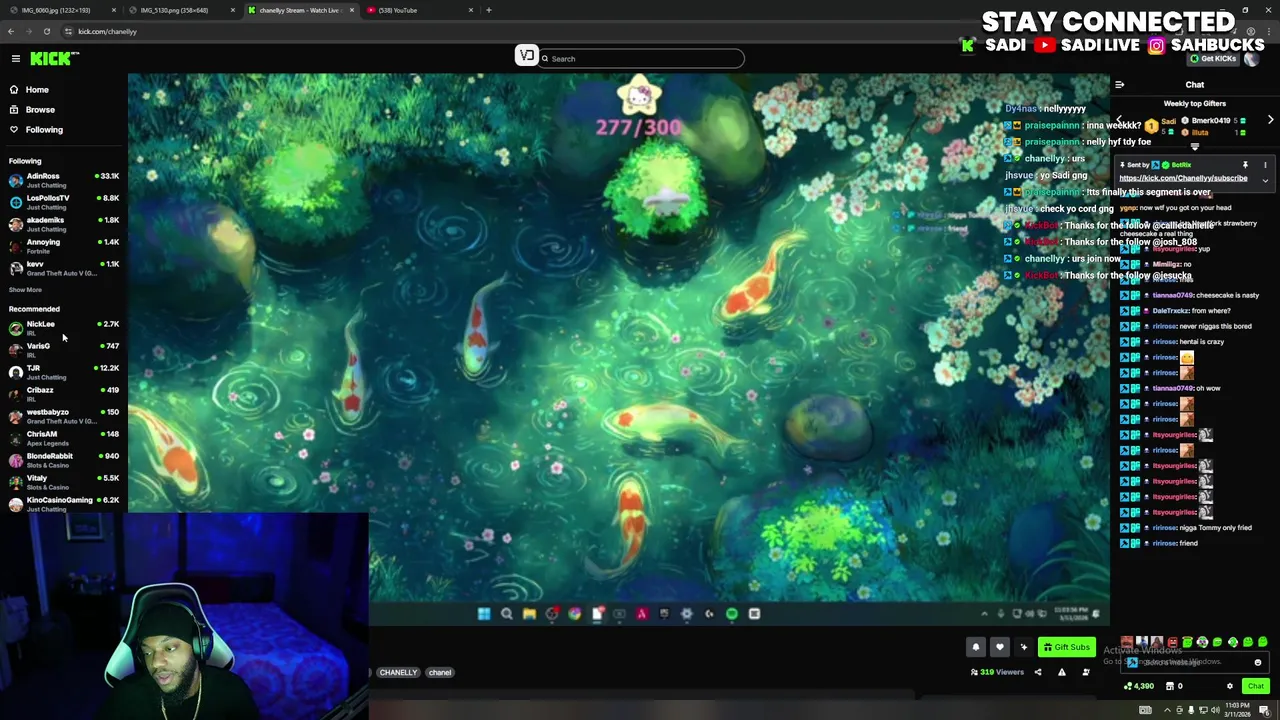Click the site info icon in address bar

click(x=68, y=31)
